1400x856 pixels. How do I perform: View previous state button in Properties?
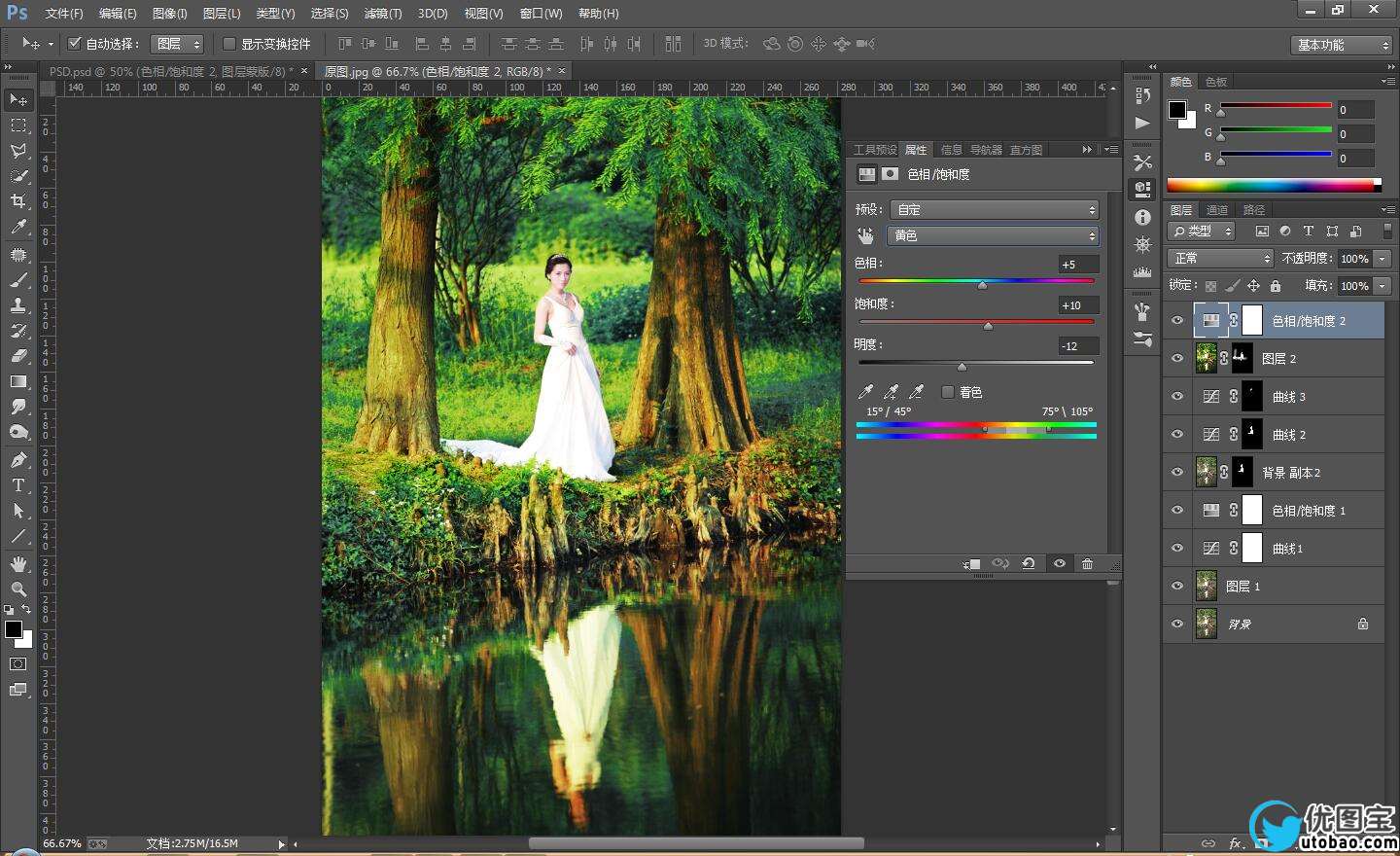pyautogui.click(x=999, y=563)
